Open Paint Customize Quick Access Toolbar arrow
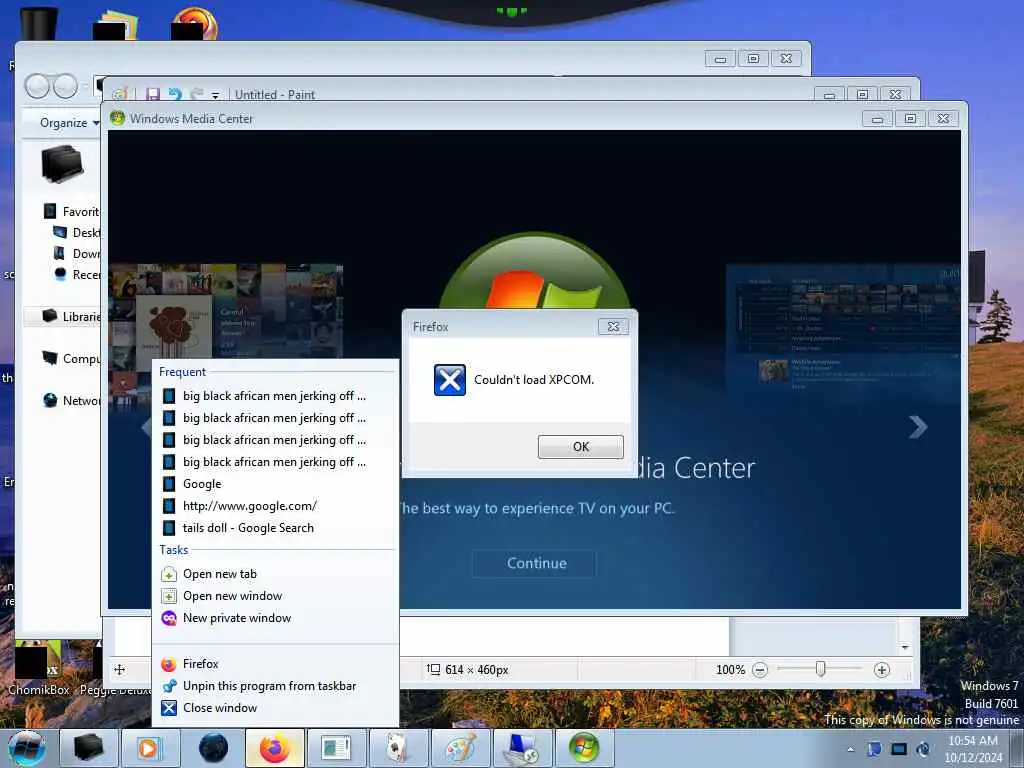This screenshot has height=768, width=1024. click(x=215, y=95)
